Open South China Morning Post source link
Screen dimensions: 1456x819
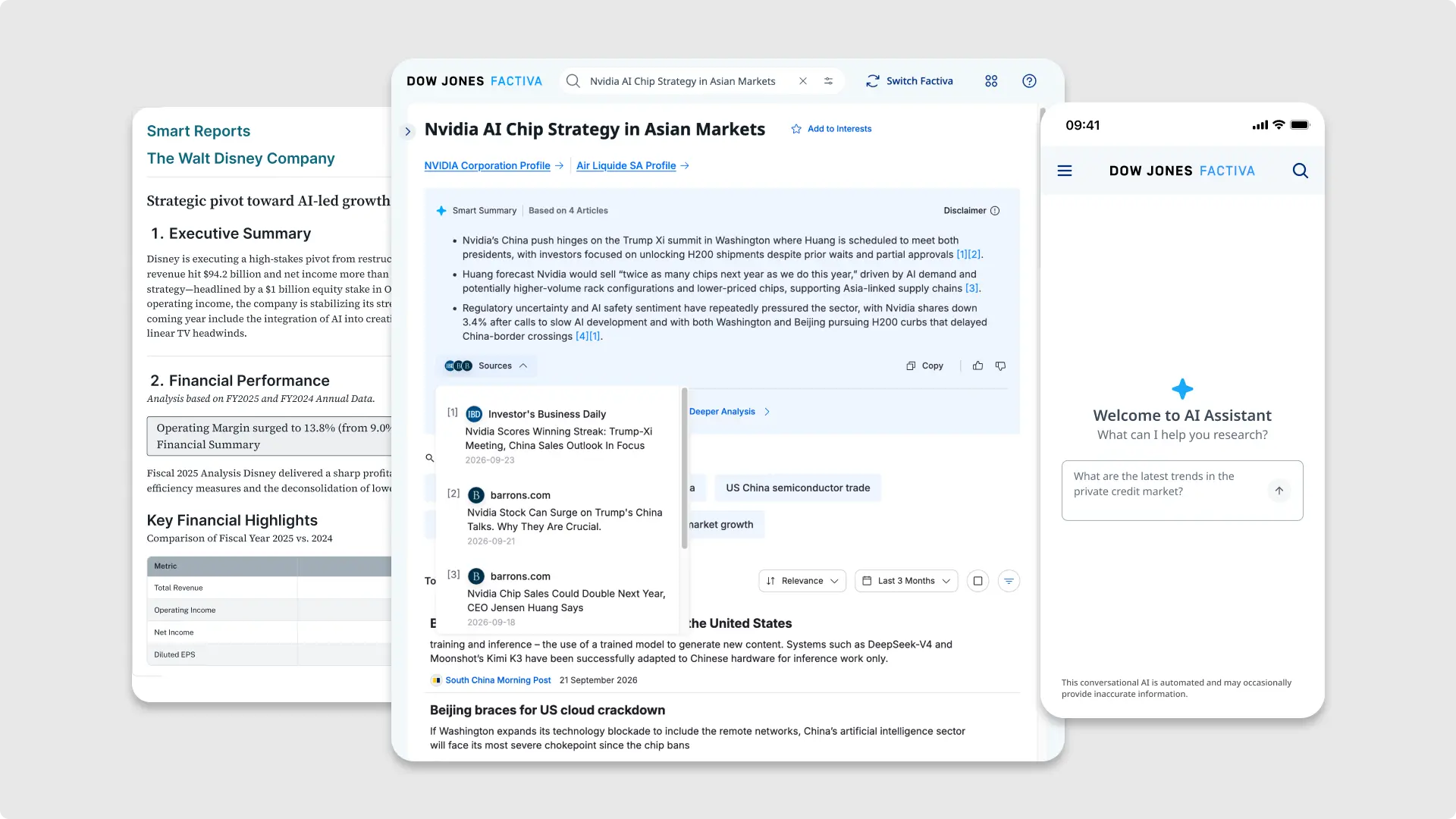[x=497, y=680]
